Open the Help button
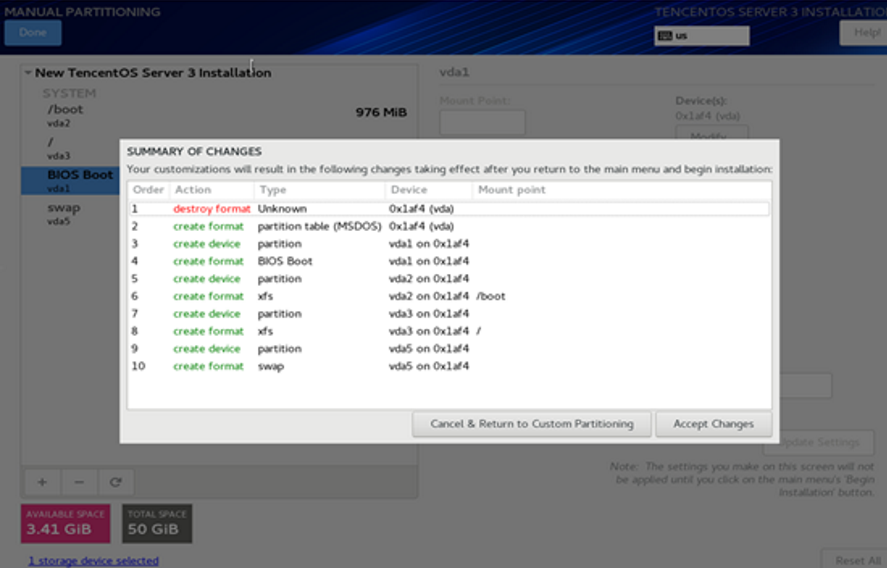The width and height of the screenshot is (887, 568). click(863, 33)
